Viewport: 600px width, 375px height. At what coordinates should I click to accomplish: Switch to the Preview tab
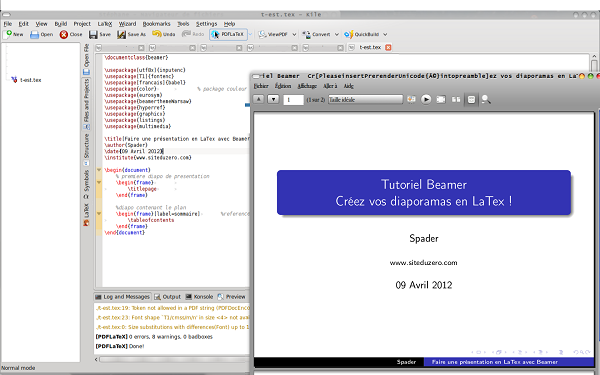232,297
